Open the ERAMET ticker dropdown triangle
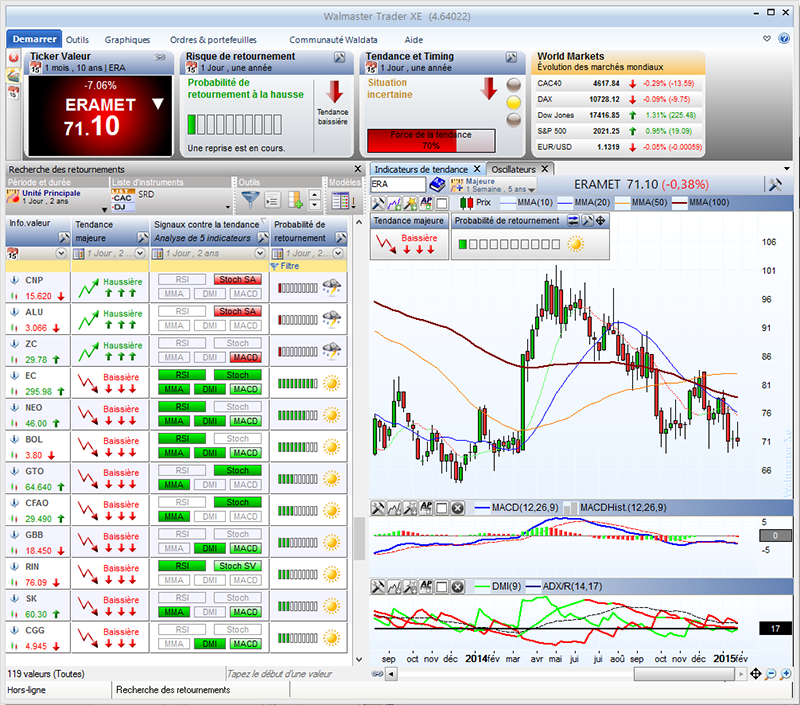The width and height of the screenshot is (800, 705). 158,104
